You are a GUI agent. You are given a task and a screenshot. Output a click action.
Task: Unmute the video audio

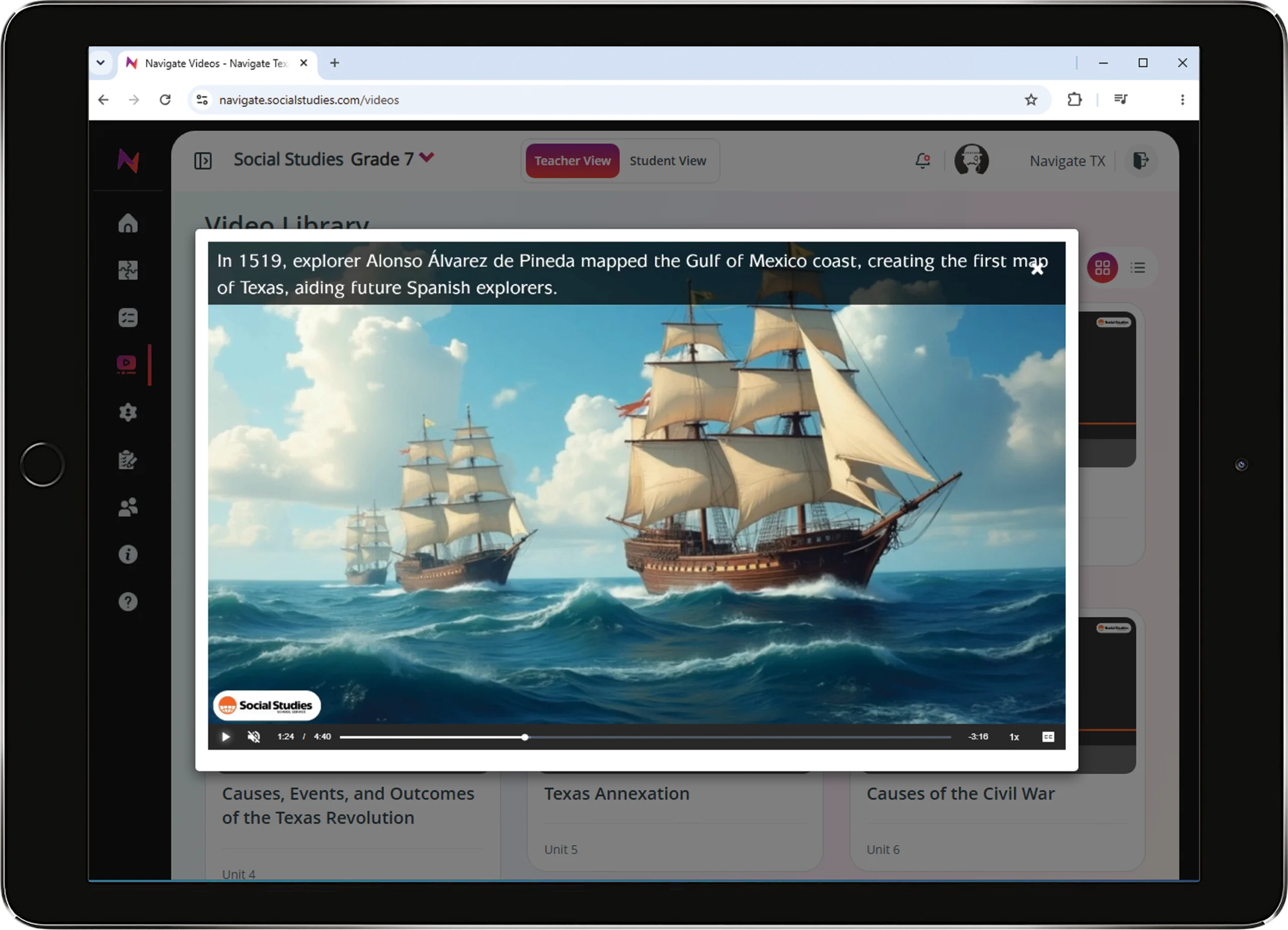[254, 737]
